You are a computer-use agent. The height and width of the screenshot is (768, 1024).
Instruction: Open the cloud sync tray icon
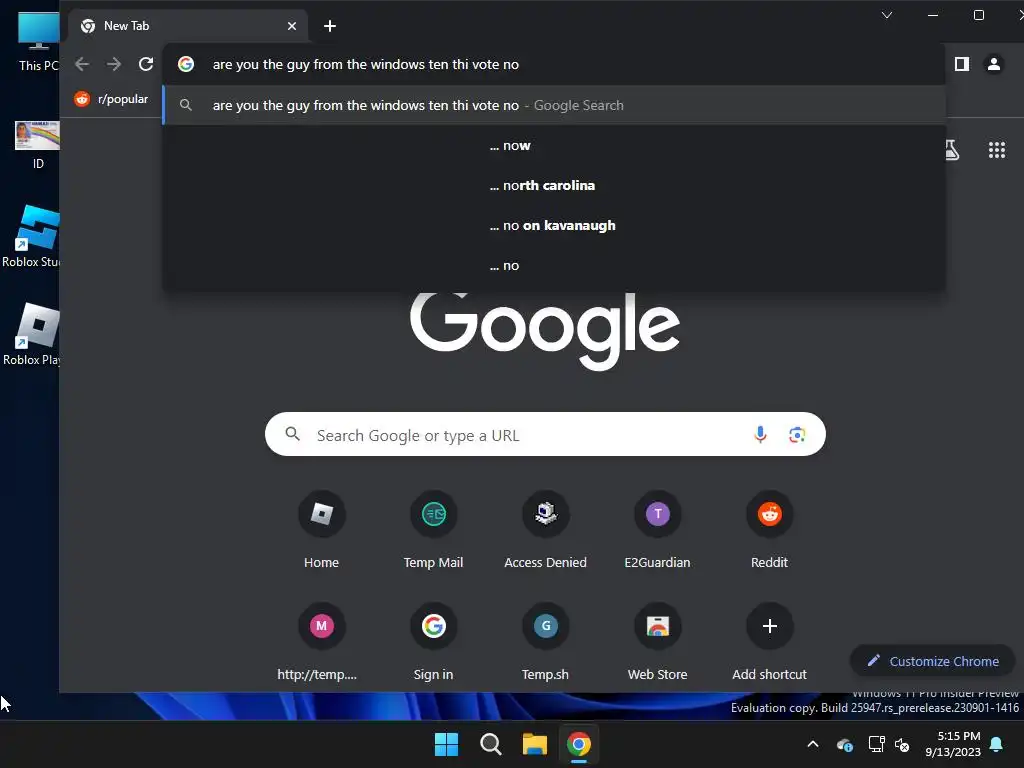point(844,744)
